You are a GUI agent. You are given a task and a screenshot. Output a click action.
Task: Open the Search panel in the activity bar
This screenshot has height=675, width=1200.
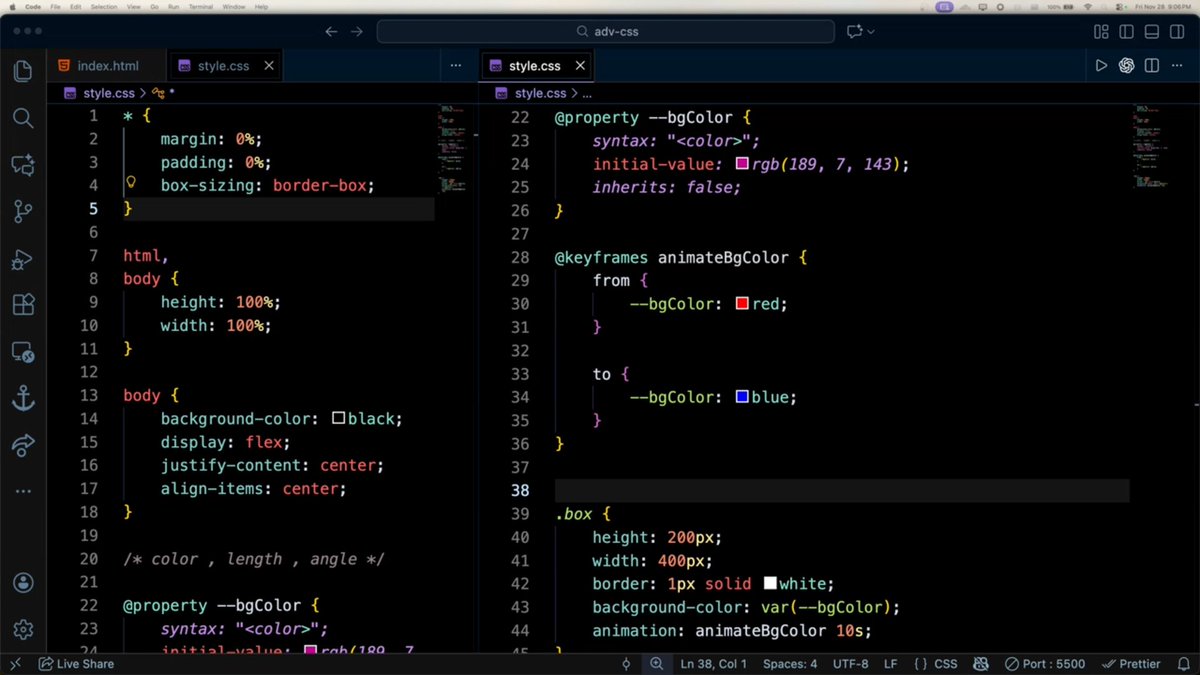[x=23, y=118]
